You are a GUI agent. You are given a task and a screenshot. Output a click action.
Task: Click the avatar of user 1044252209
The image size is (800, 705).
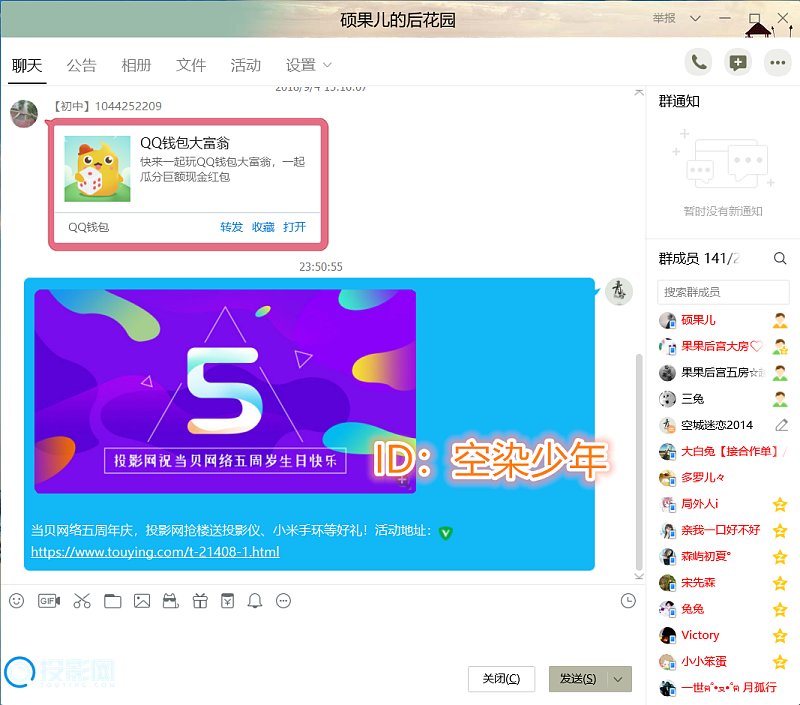point(24,113)
